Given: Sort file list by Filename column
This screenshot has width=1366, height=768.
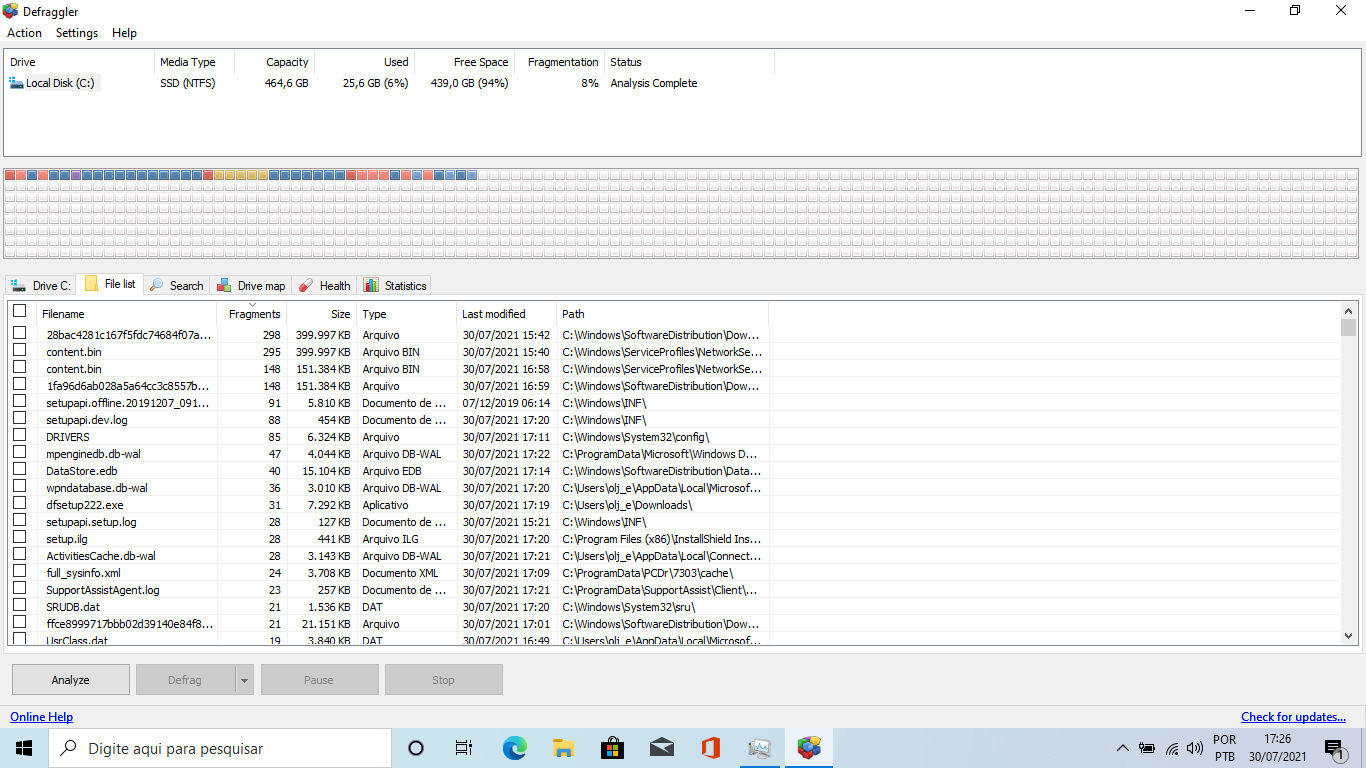Looking at the screenshot, I should pyautogui.click(x=127, y=314).
